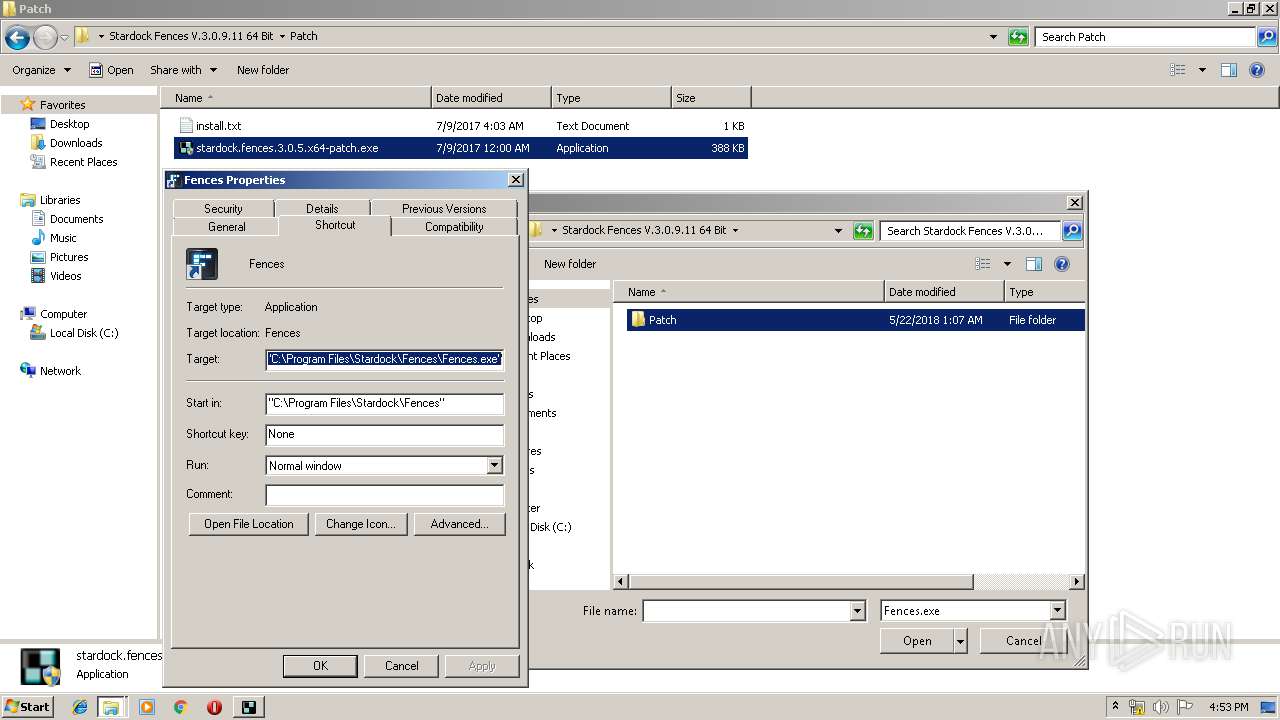Click search icon in the file dialog search box

point(1072,231)
